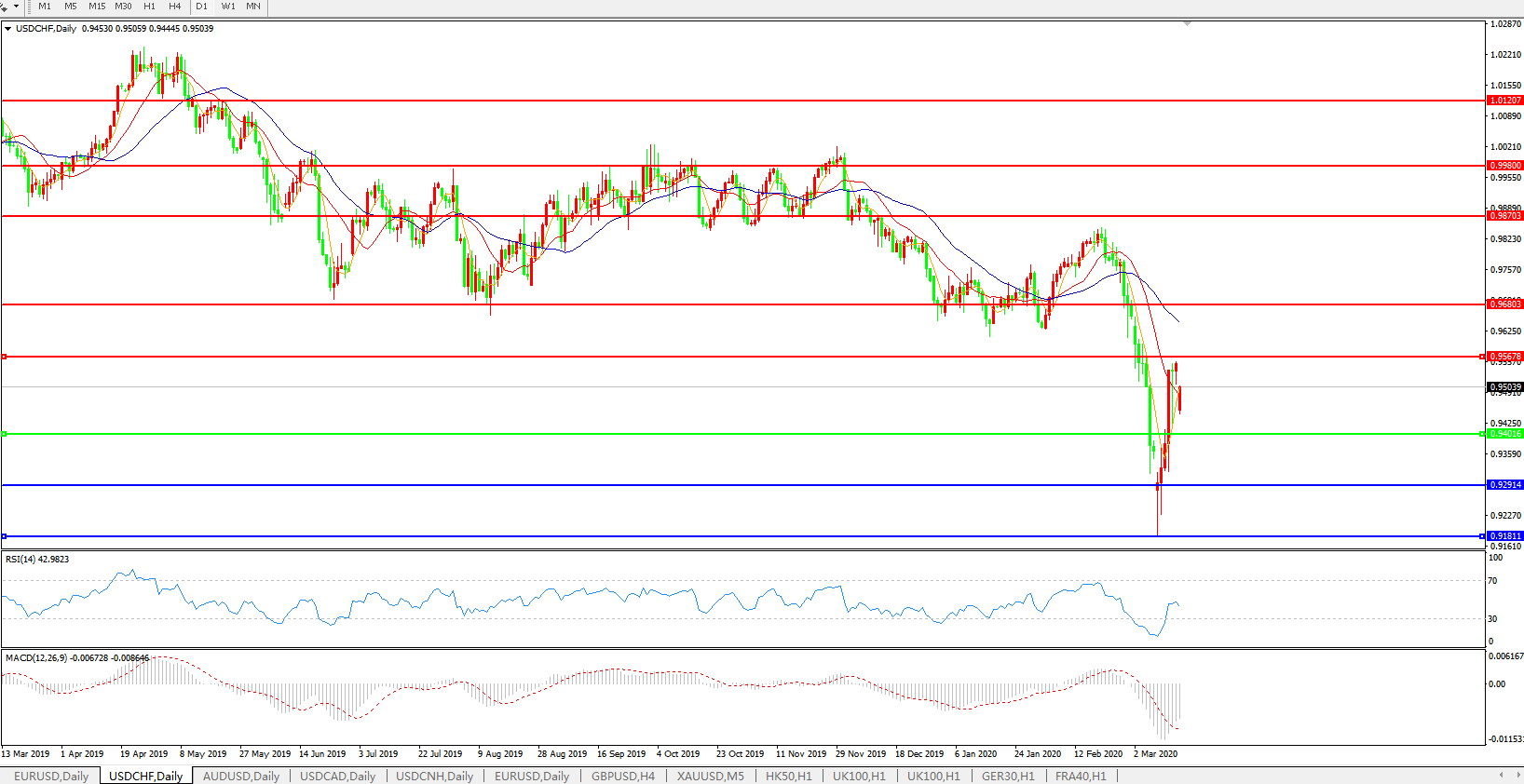
Task: Open the GBPUSD,H4 chart tab
Action: point(622,776)
